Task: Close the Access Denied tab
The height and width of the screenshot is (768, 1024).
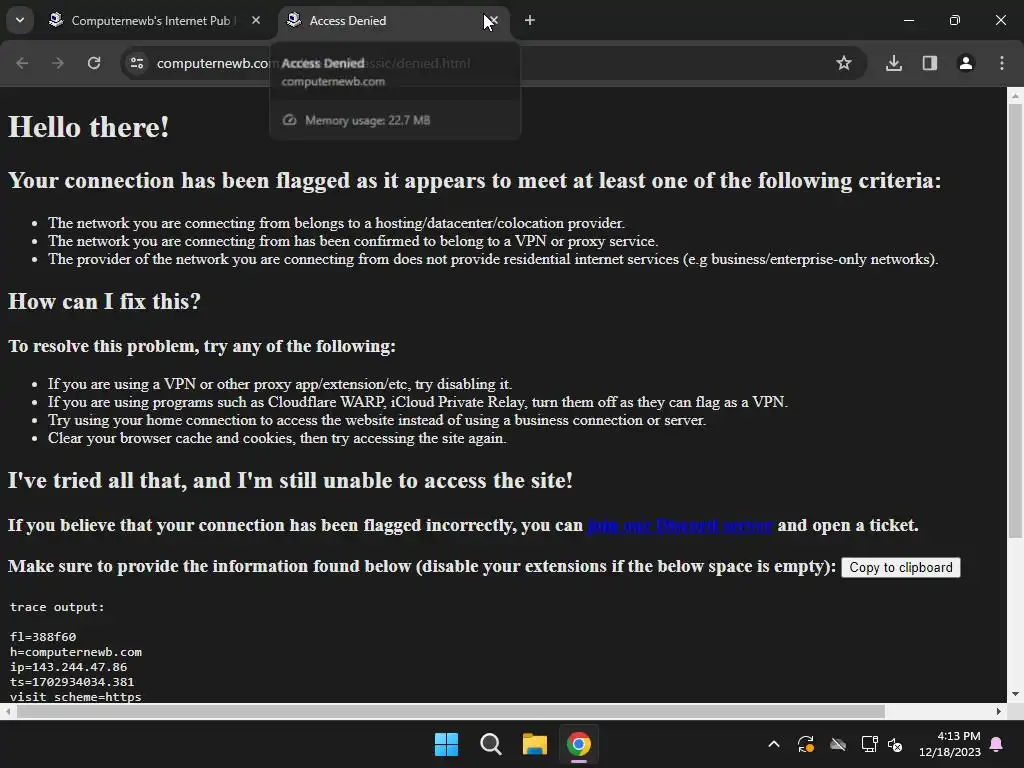Action: click(492, 20)
